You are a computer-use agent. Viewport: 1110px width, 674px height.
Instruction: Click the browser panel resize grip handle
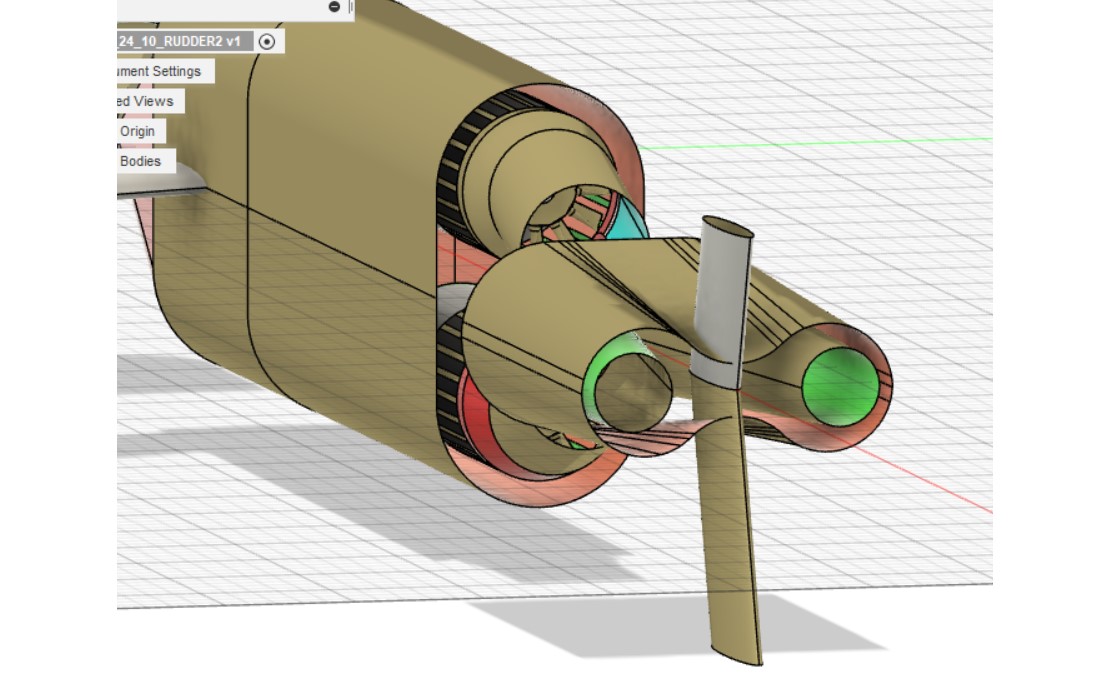[350, 6]
